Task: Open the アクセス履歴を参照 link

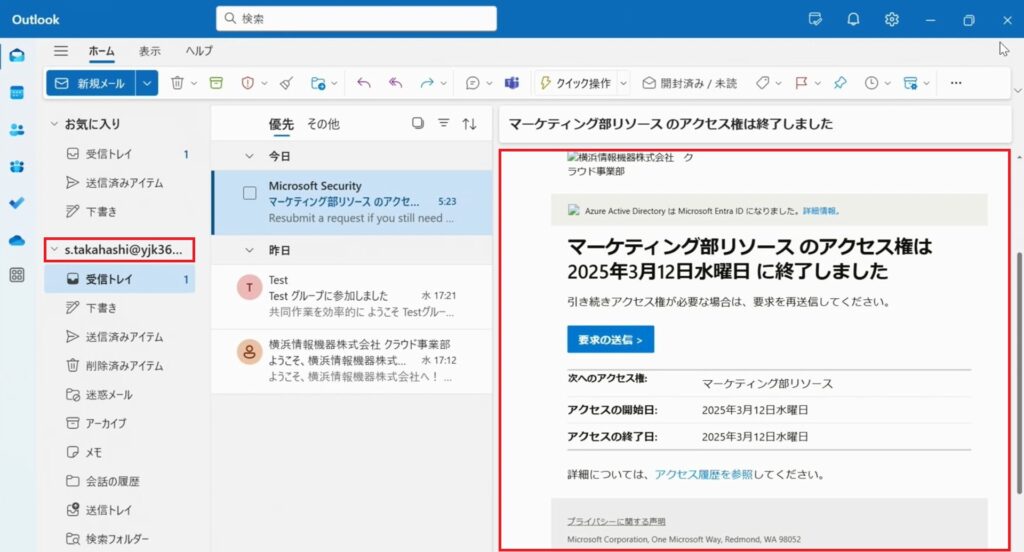Action: point(703,475)
